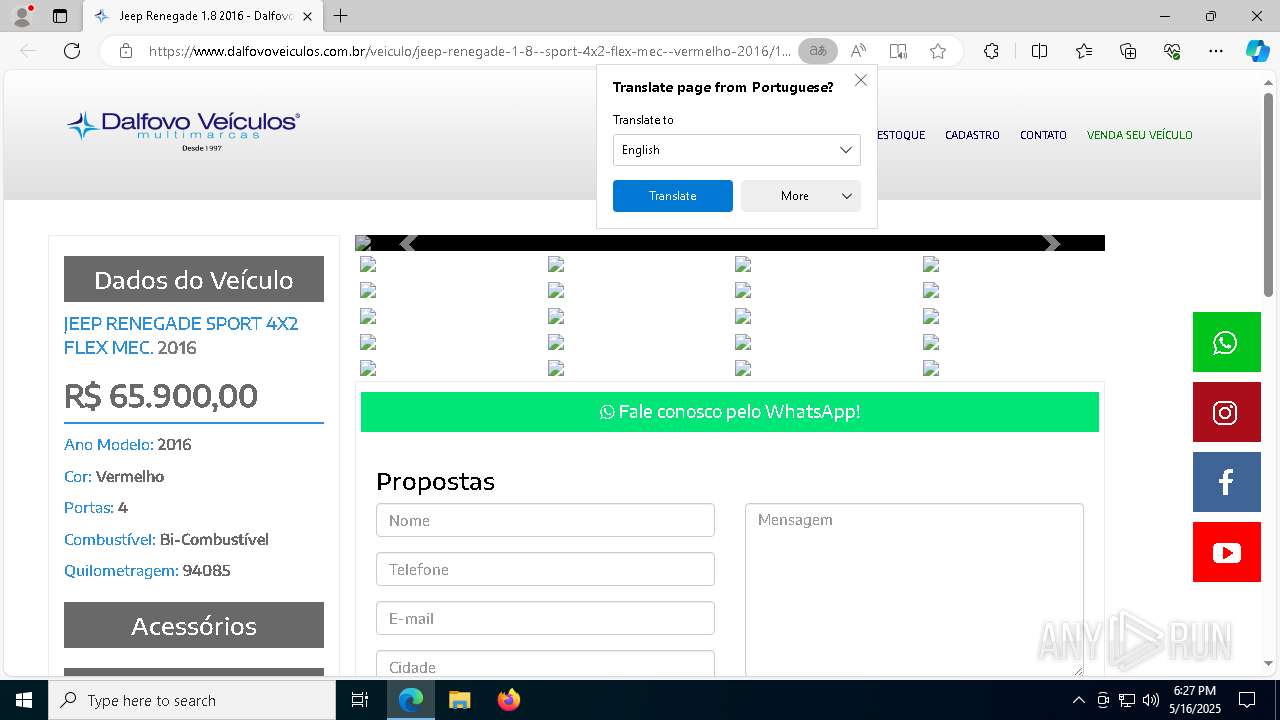The width and height of the screenshot is (1280, 720).
Task: Open the Copilot sidebar
Action: (x=1257, y=51)
